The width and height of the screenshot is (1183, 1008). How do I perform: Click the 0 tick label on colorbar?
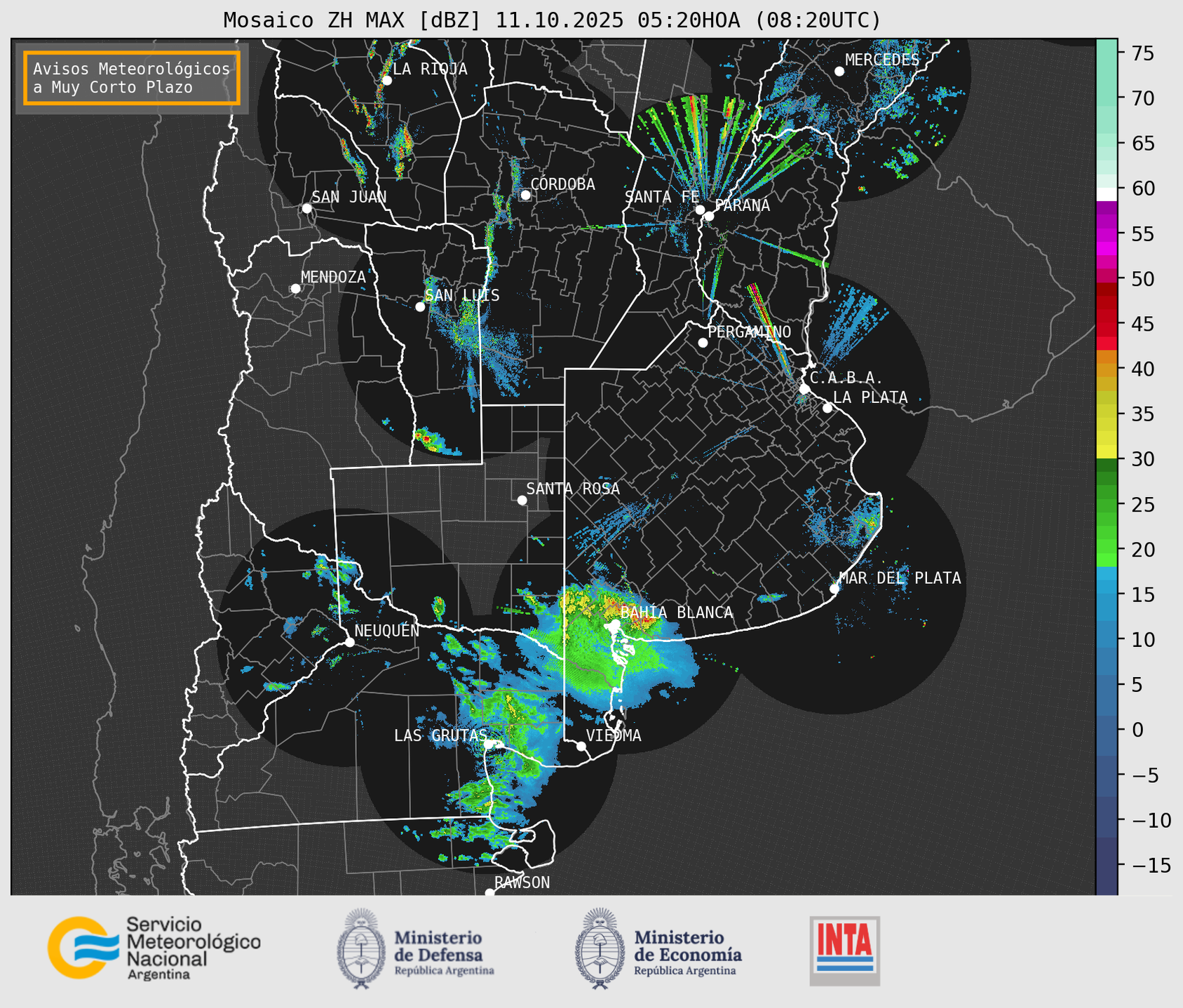pyautogui.click(x=1137, y=730)
